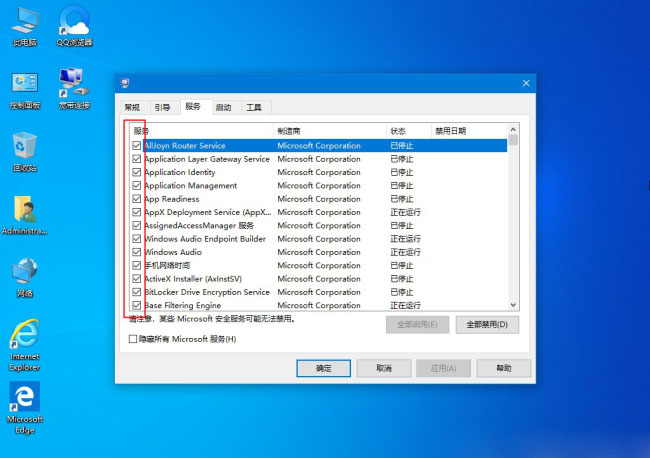
Task: Select BitLocker Drive Encryption Service row text
Action: [x=207, y=292]
